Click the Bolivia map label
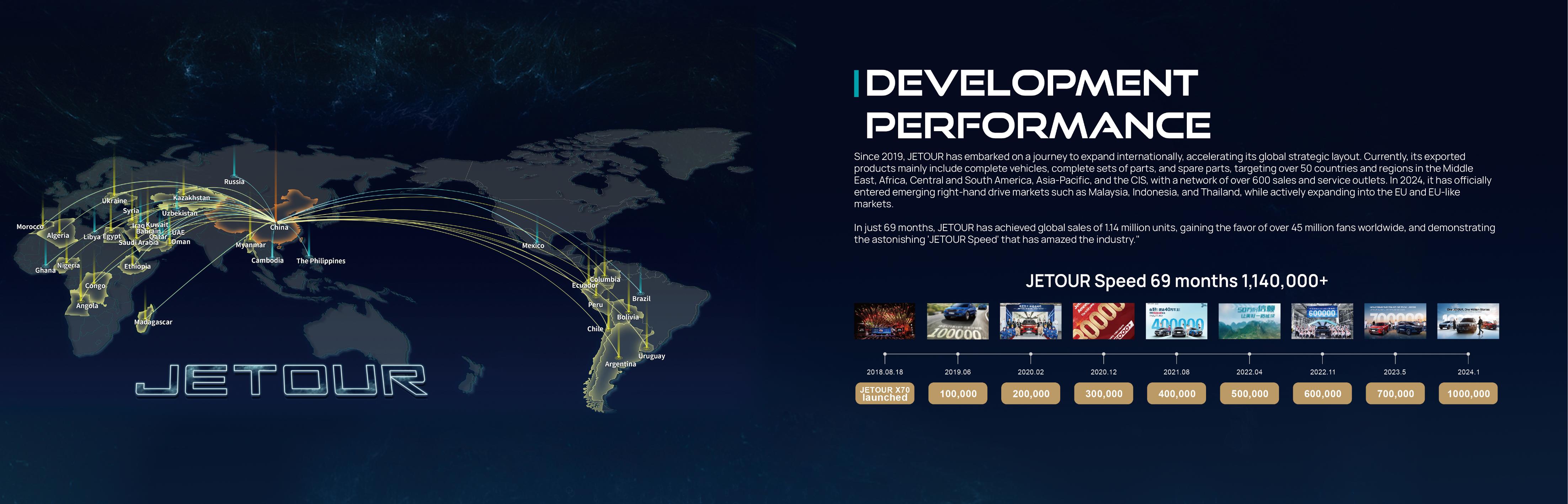 click(628, 317)
